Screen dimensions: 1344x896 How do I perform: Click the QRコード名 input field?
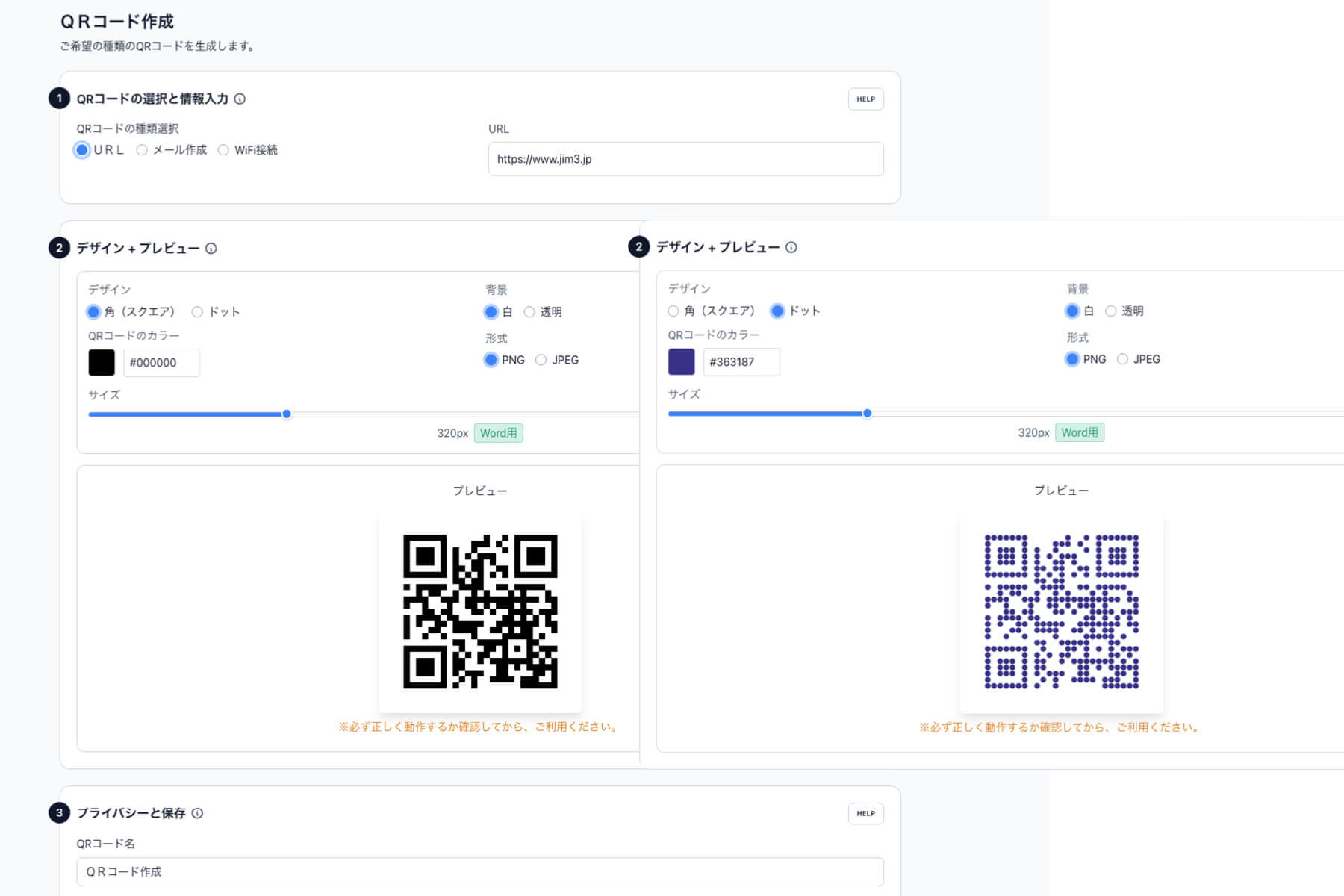click(x=480, y=871)
